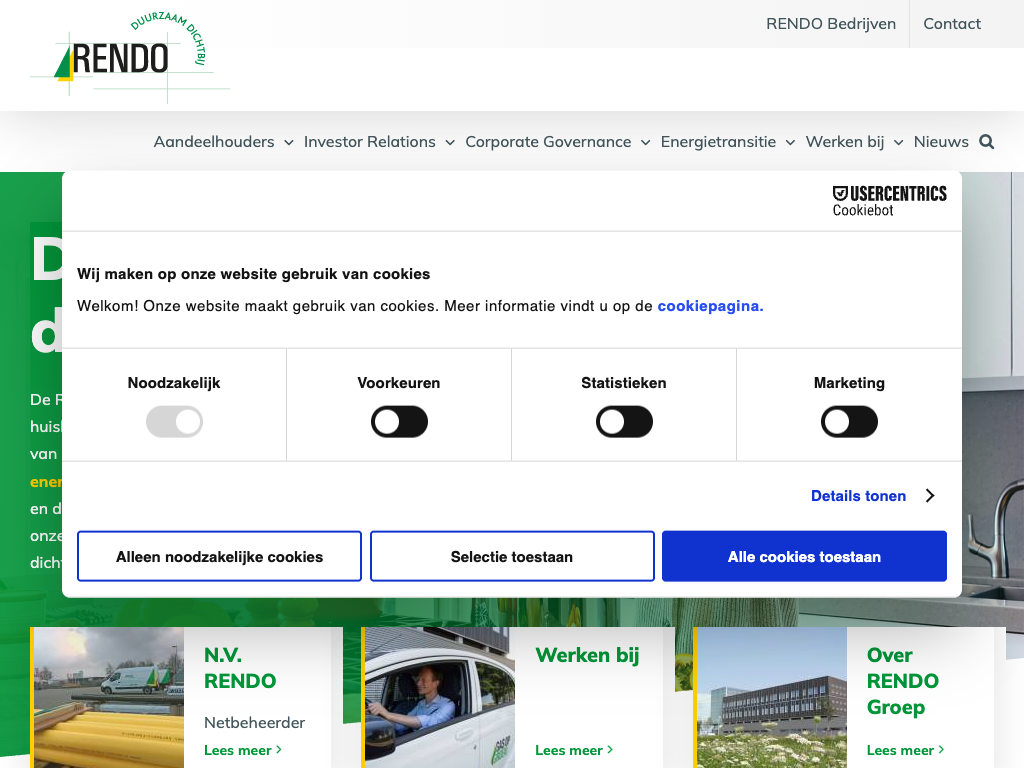
Task: Expand the Aandeelhouders menu
Action: tap(223, 142)
